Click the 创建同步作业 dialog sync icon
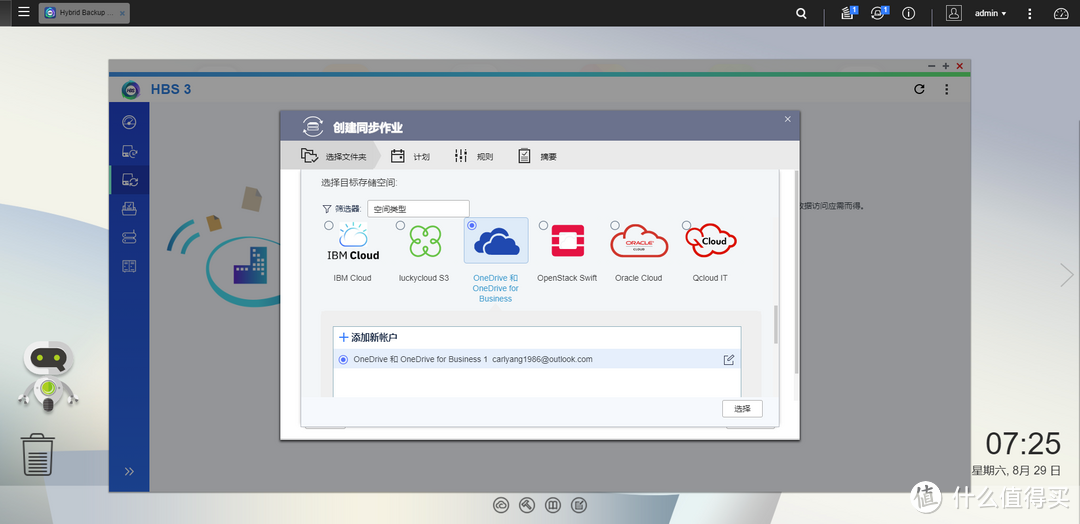The height and width of the screenshot is (524, 1080). pyautogui.click(x=313, y=127)
